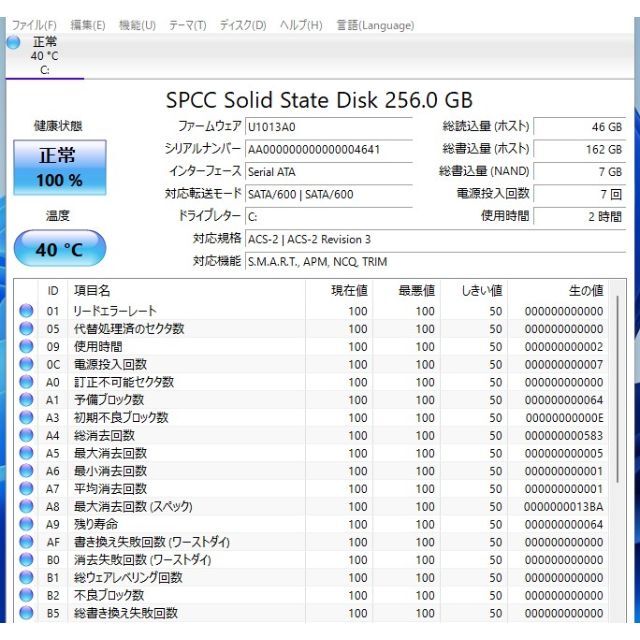Image resolution: width=640 pixels, height=640 pixels.
Task: Open the ディスク(D) menu
Action: tap(243, 25)
